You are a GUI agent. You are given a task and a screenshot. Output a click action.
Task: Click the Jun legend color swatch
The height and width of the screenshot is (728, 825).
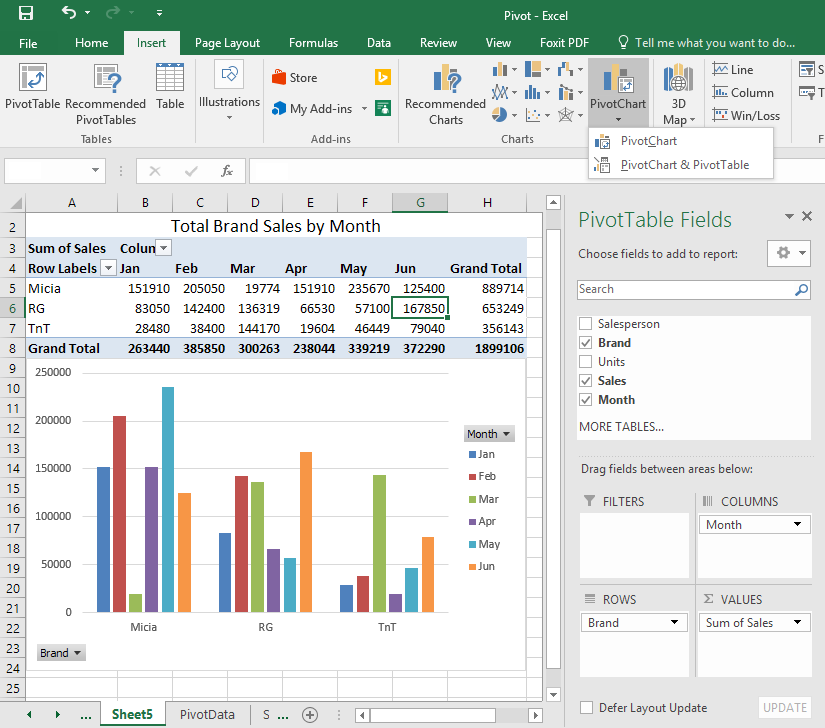coord(472,567)
